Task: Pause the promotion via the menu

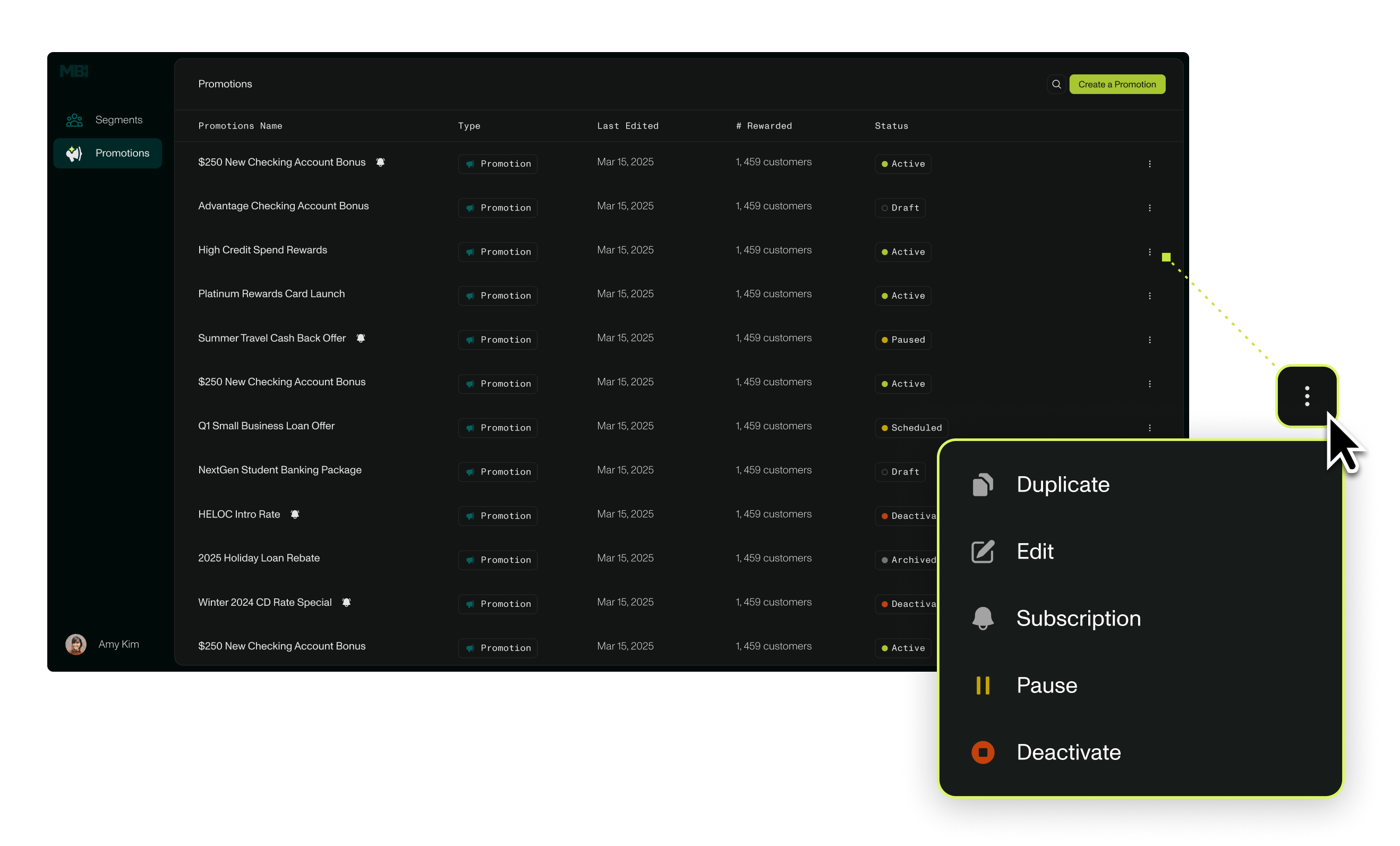Action: (1047, 685)
